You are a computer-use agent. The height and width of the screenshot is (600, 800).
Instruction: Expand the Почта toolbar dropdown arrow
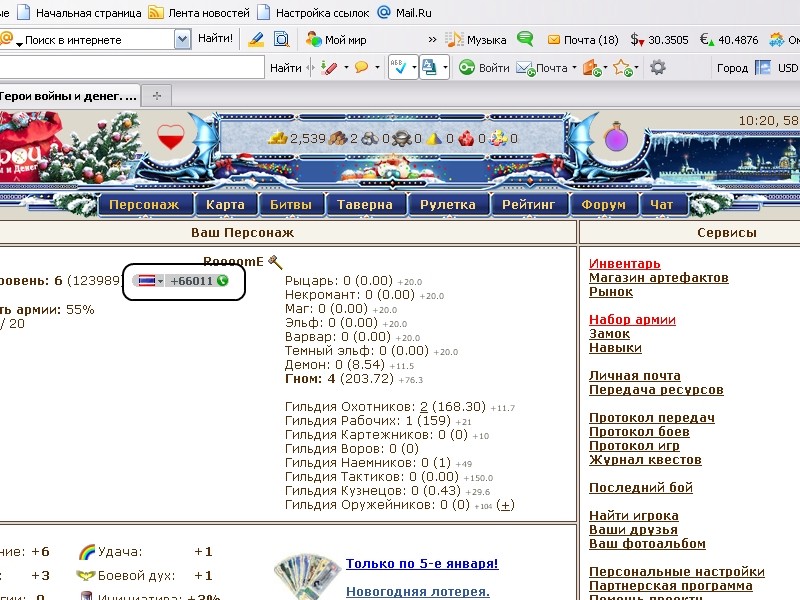[576, 68]
